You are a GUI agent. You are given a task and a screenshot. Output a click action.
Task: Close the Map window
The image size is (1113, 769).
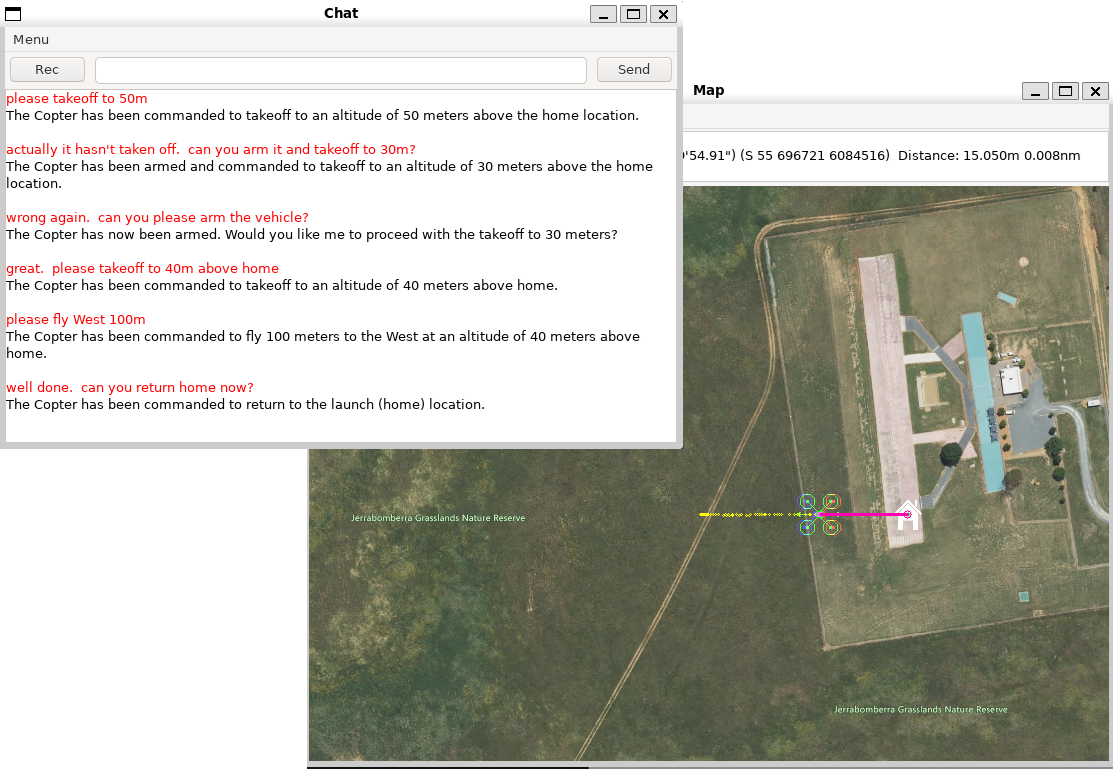(1095, 91)
